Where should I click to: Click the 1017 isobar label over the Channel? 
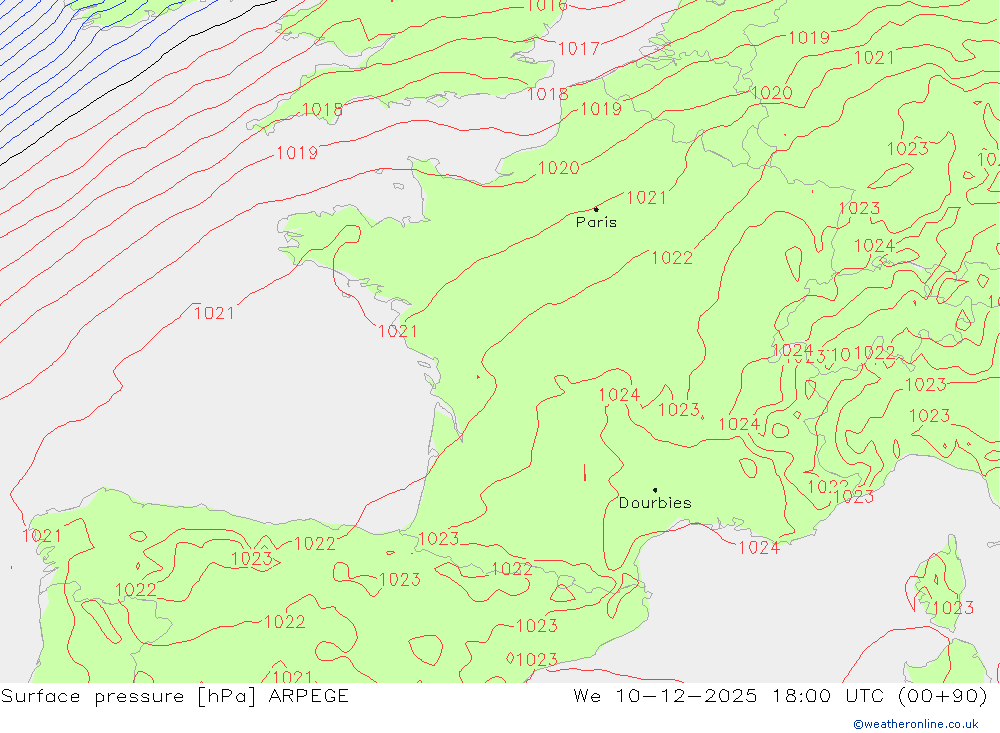coord(578,48)
